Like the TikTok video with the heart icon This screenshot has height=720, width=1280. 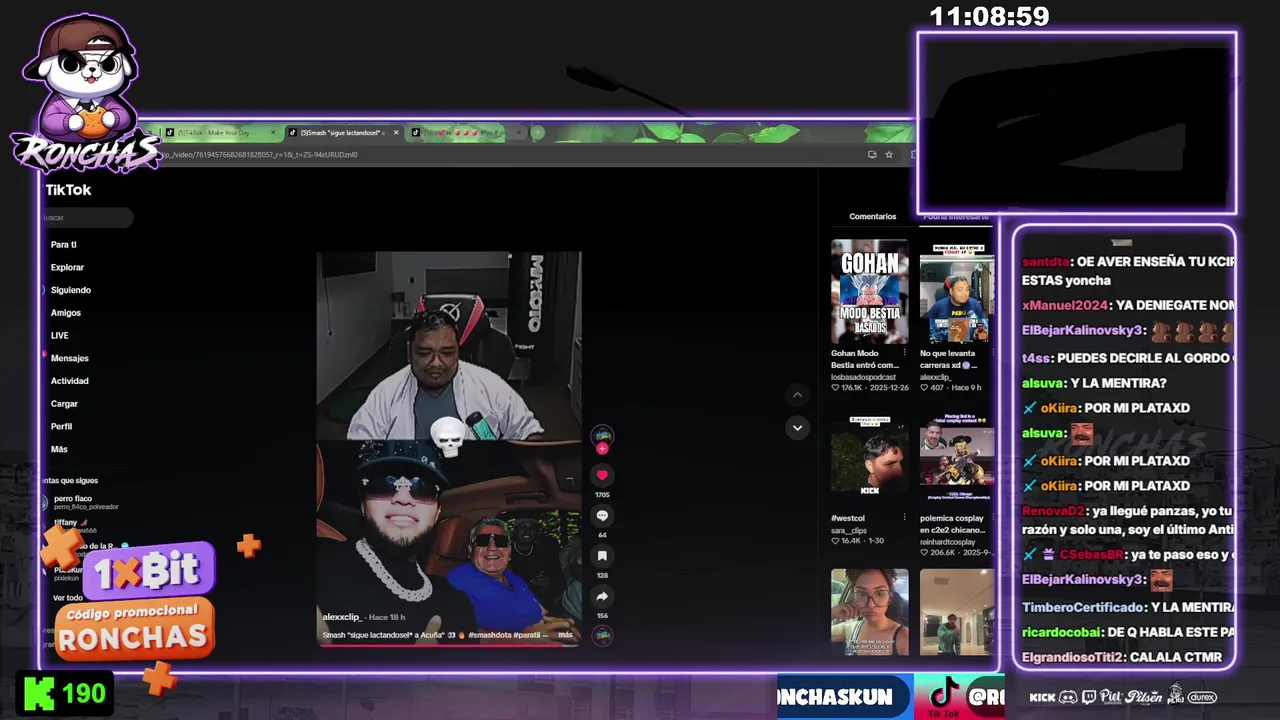pos(602,475)
